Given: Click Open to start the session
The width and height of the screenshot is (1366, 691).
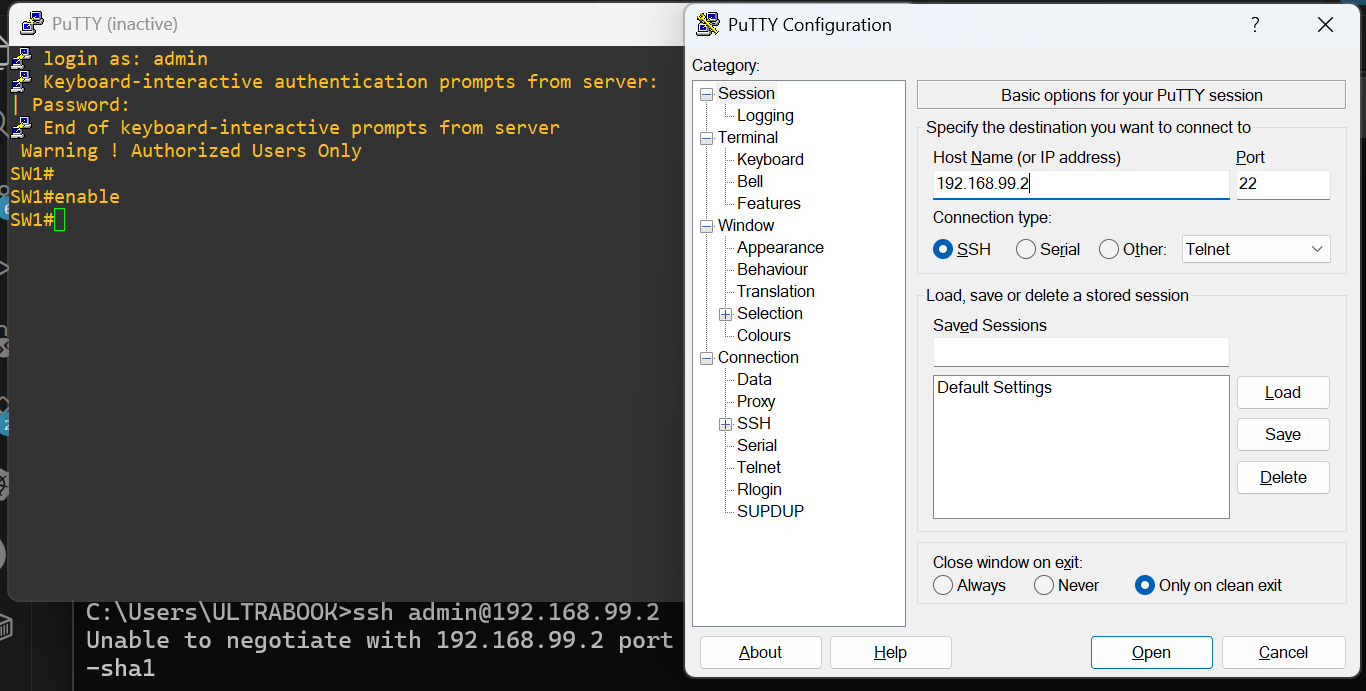Looking at the screenshot, I should click(1151, 653).
